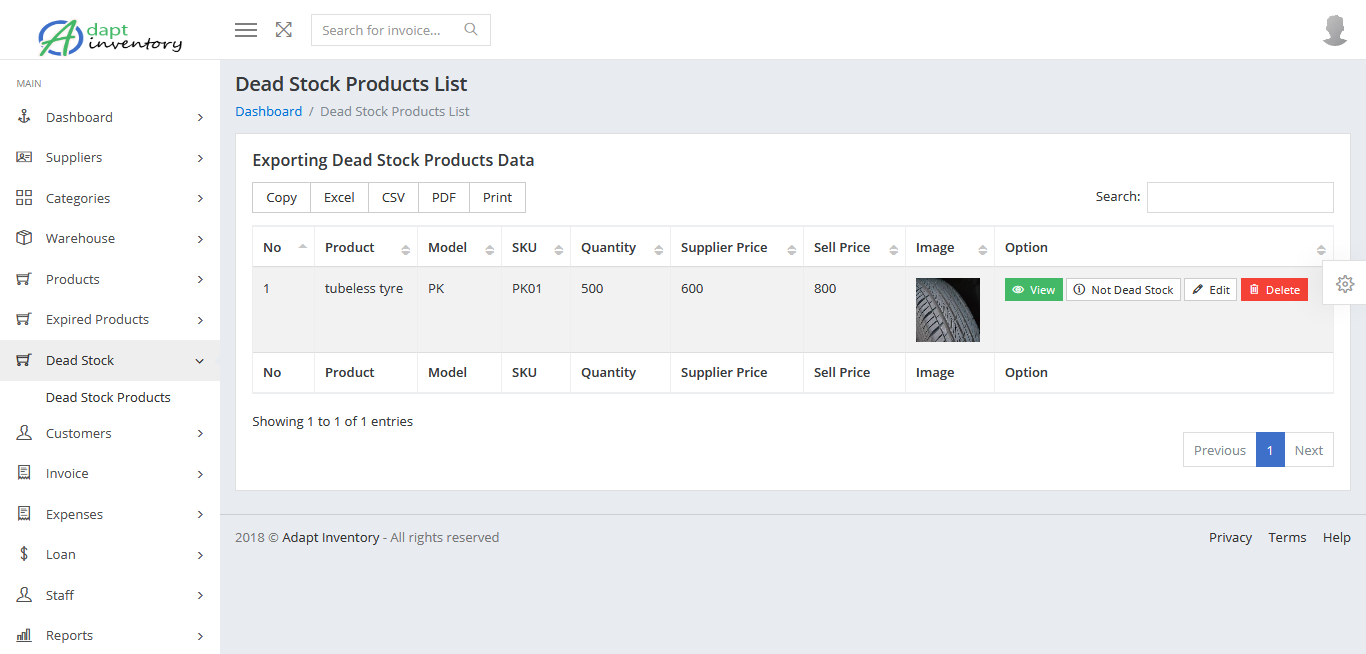Viewport: 1366px width, 654px height.
Task: Click the settings gear on the right edge
Action: point(1344,284)
